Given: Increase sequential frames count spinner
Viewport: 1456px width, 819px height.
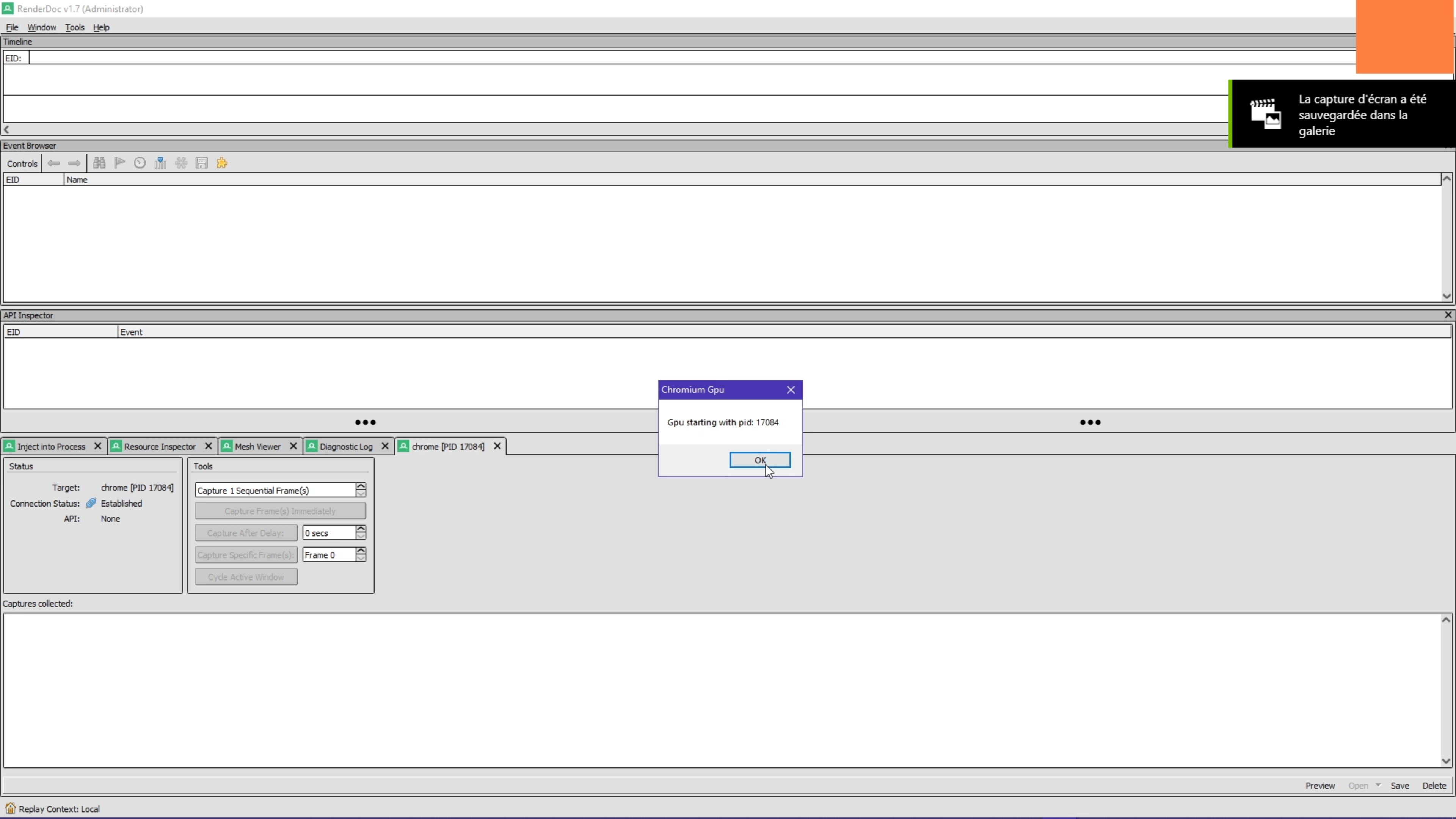Looking at the screenshot, I should [361, 486].
